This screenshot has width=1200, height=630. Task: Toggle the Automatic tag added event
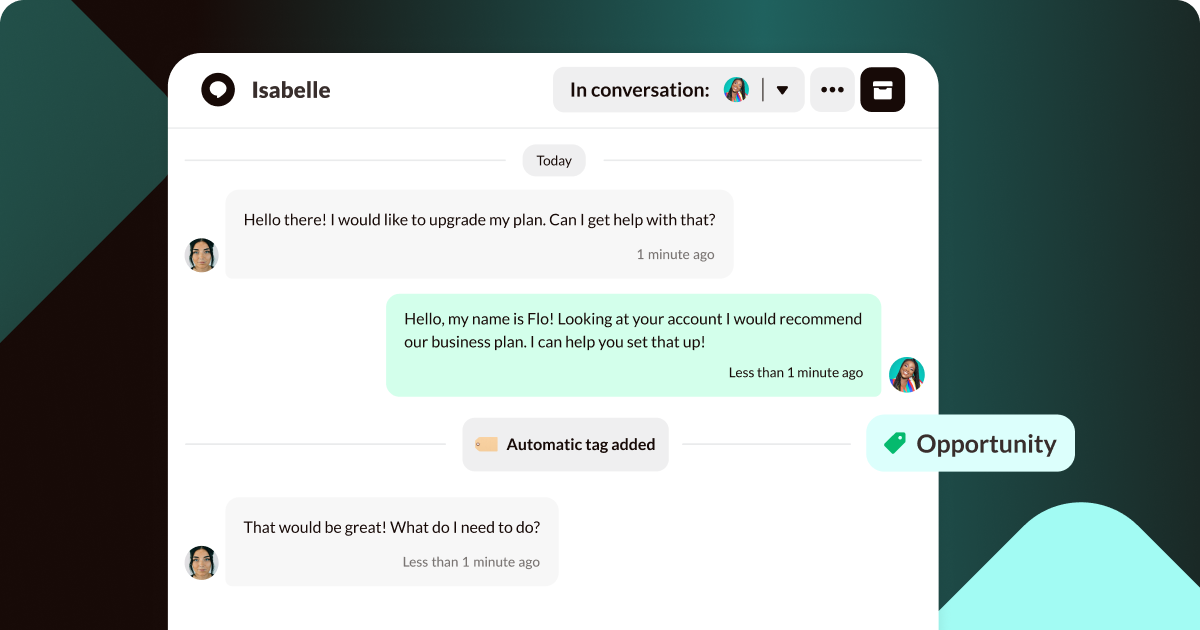coord(565,443)
